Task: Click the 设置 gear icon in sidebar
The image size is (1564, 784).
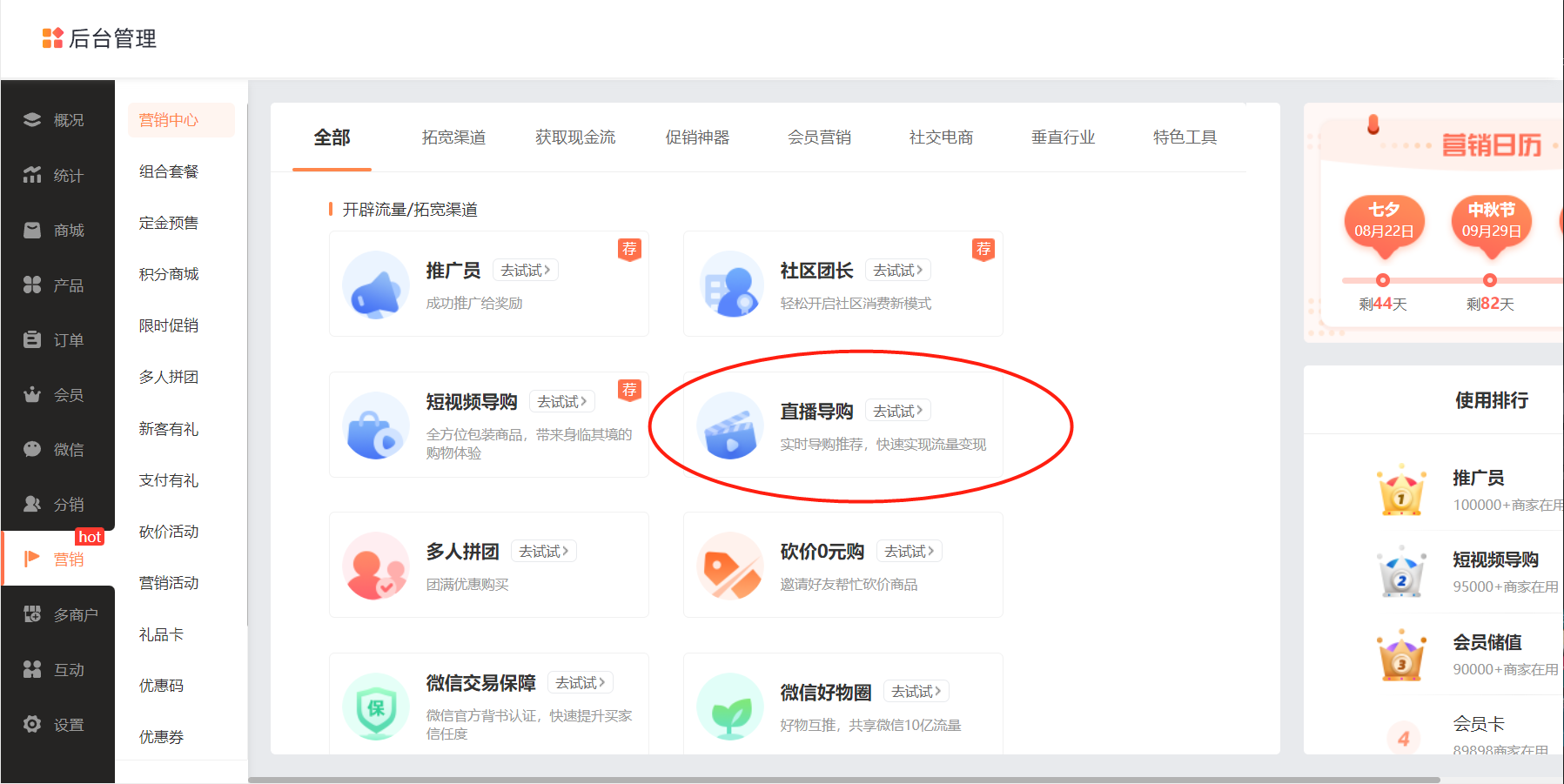Action: pyautogui.click(x=32, y=724)
